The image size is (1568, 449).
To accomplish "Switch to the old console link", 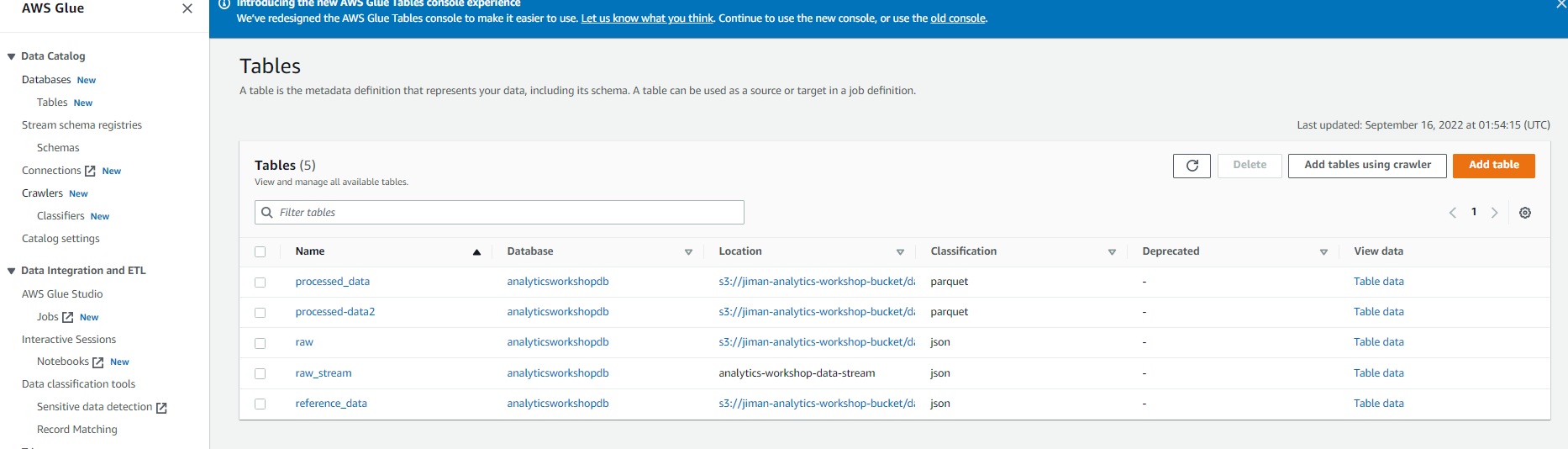I will [958, 18].
